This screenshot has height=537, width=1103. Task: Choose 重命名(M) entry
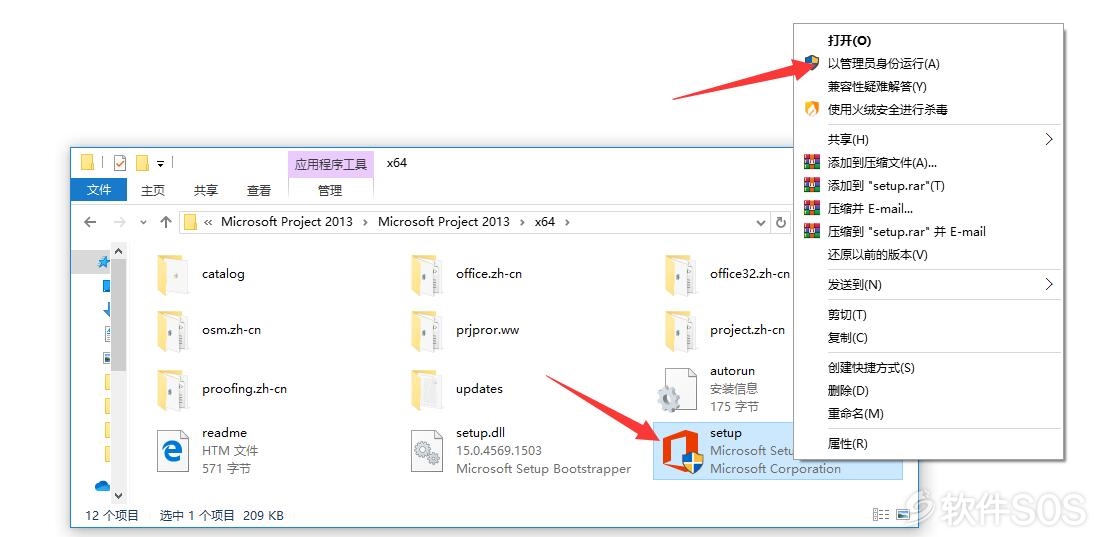coord(929,414)
